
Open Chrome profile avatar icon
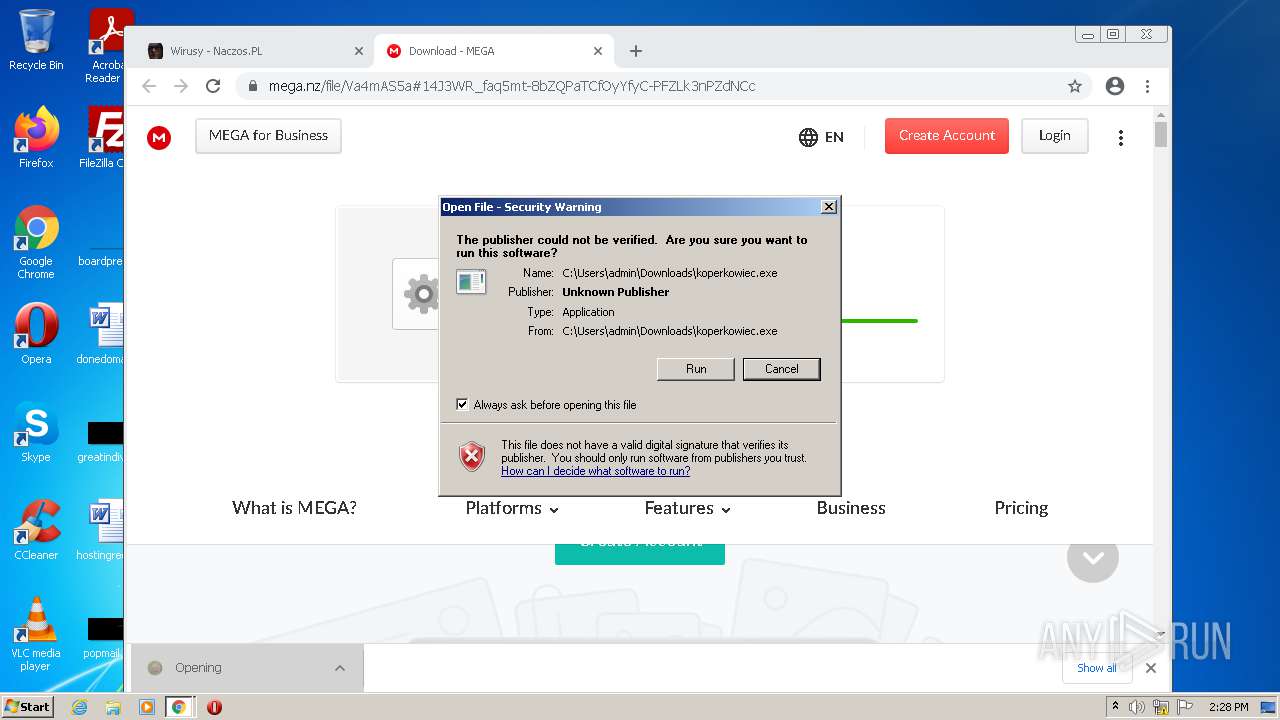[1115, 86]
